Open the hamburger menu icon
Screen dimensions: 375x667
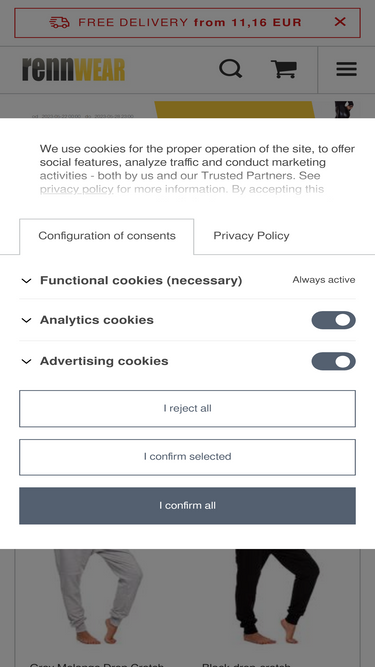pos(347,69)
